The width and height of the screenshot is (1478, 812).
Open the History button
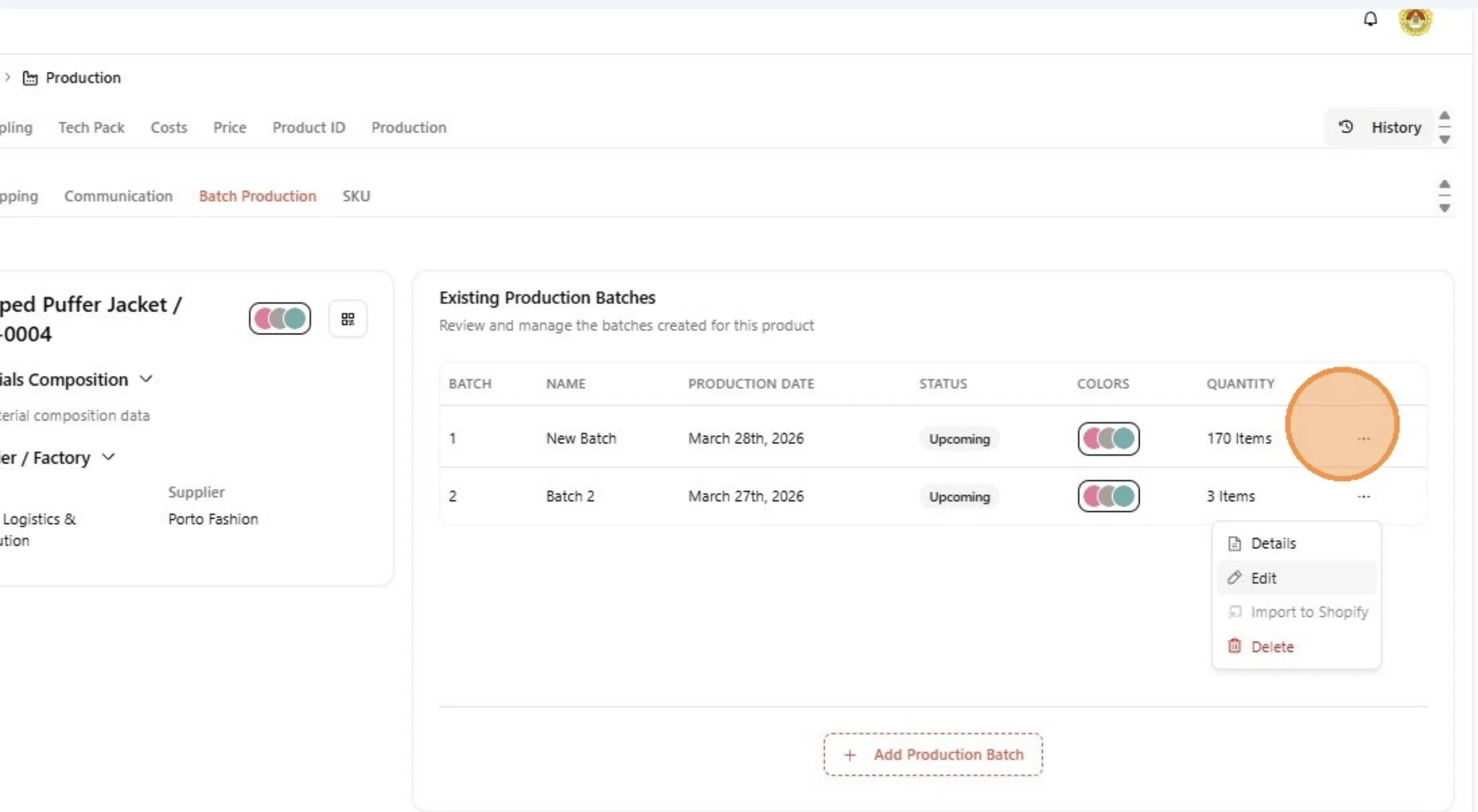point(1379,127)
